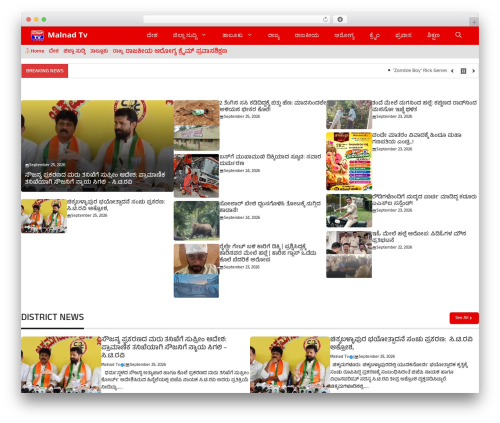Open the headline beside the Ganesha poster
This screenshot has height=423, width=500.
417,138
